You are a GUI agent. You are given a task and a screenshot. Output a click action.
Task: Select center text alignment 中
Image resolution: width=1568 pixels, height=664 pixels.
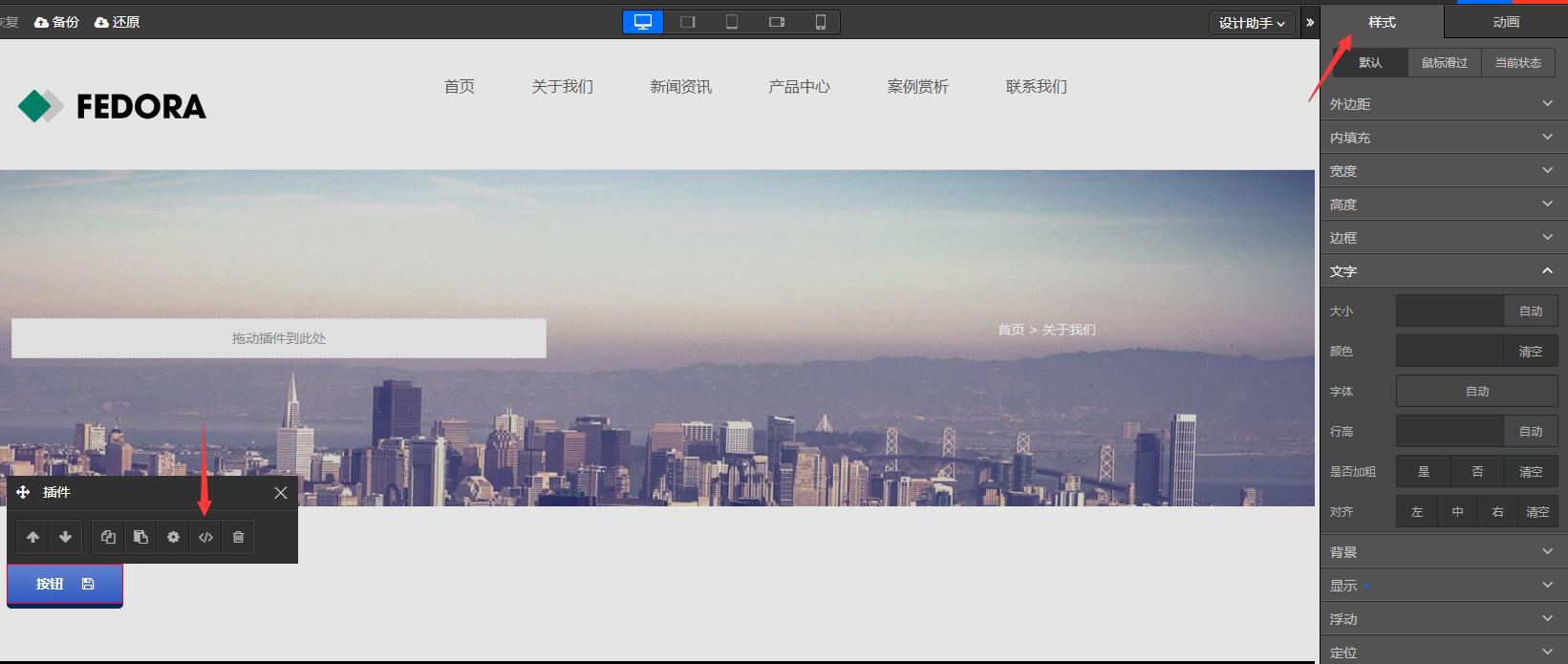coord(1457,511)
